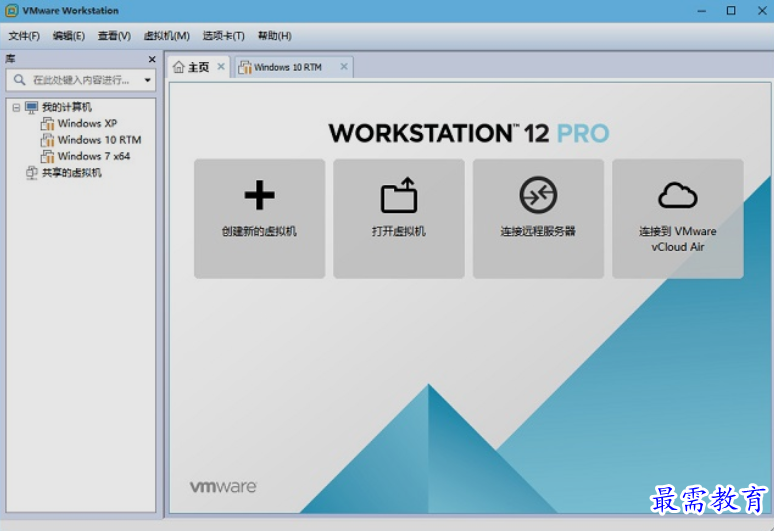Click the Windows 10 RTM VM icon in library tree

pyautogui.click(x=47, y=140)
